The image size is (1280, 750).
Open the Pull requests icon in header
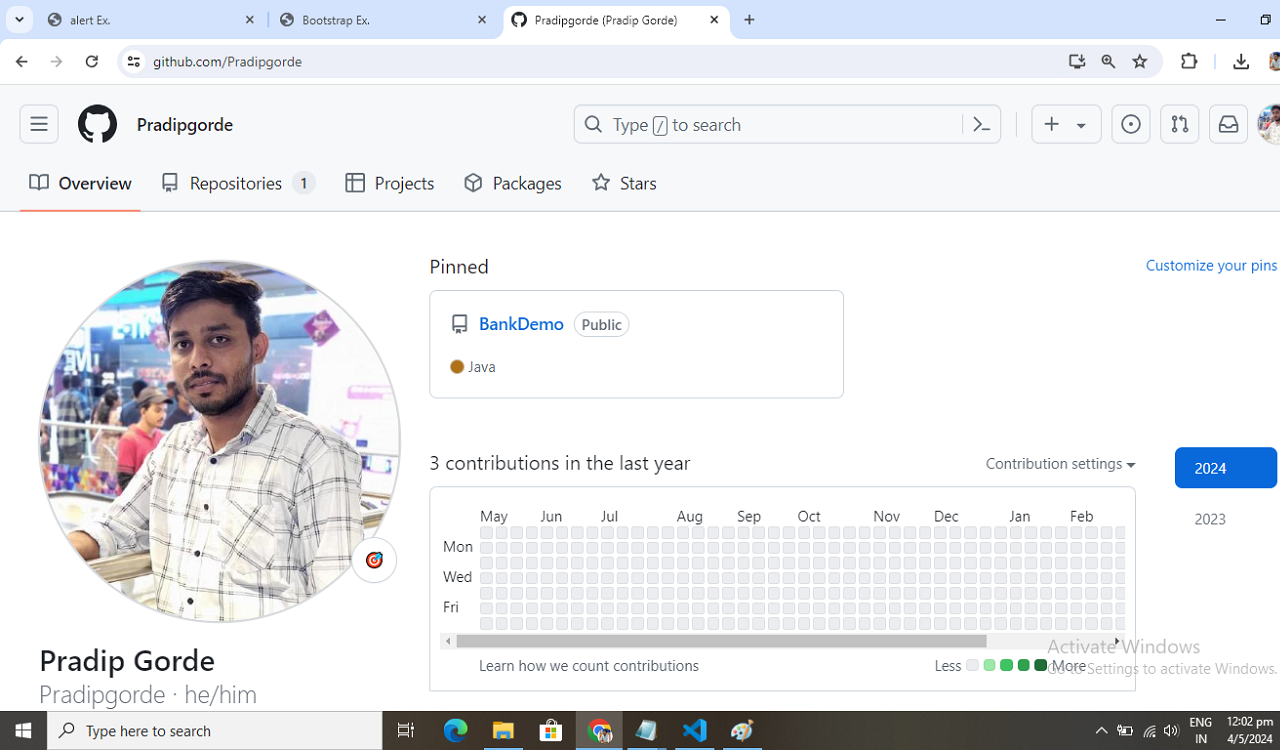click(1180, 124)
